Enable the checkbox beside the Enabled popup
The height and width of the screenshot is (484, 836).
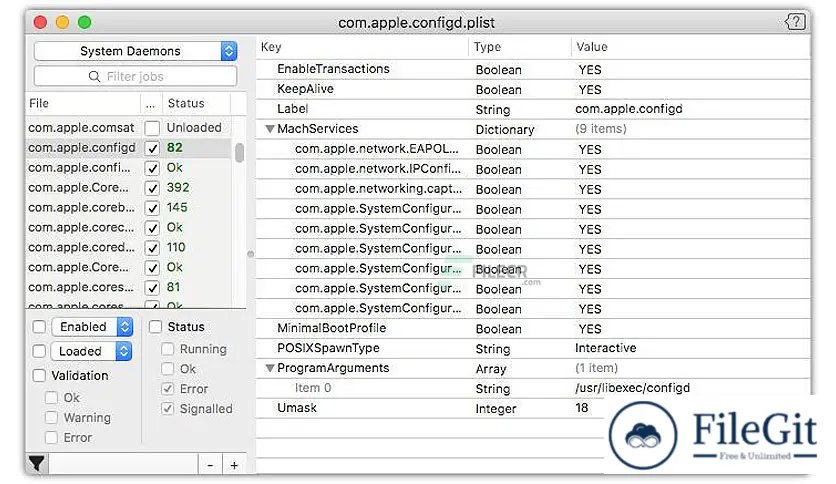click(39, 327)
